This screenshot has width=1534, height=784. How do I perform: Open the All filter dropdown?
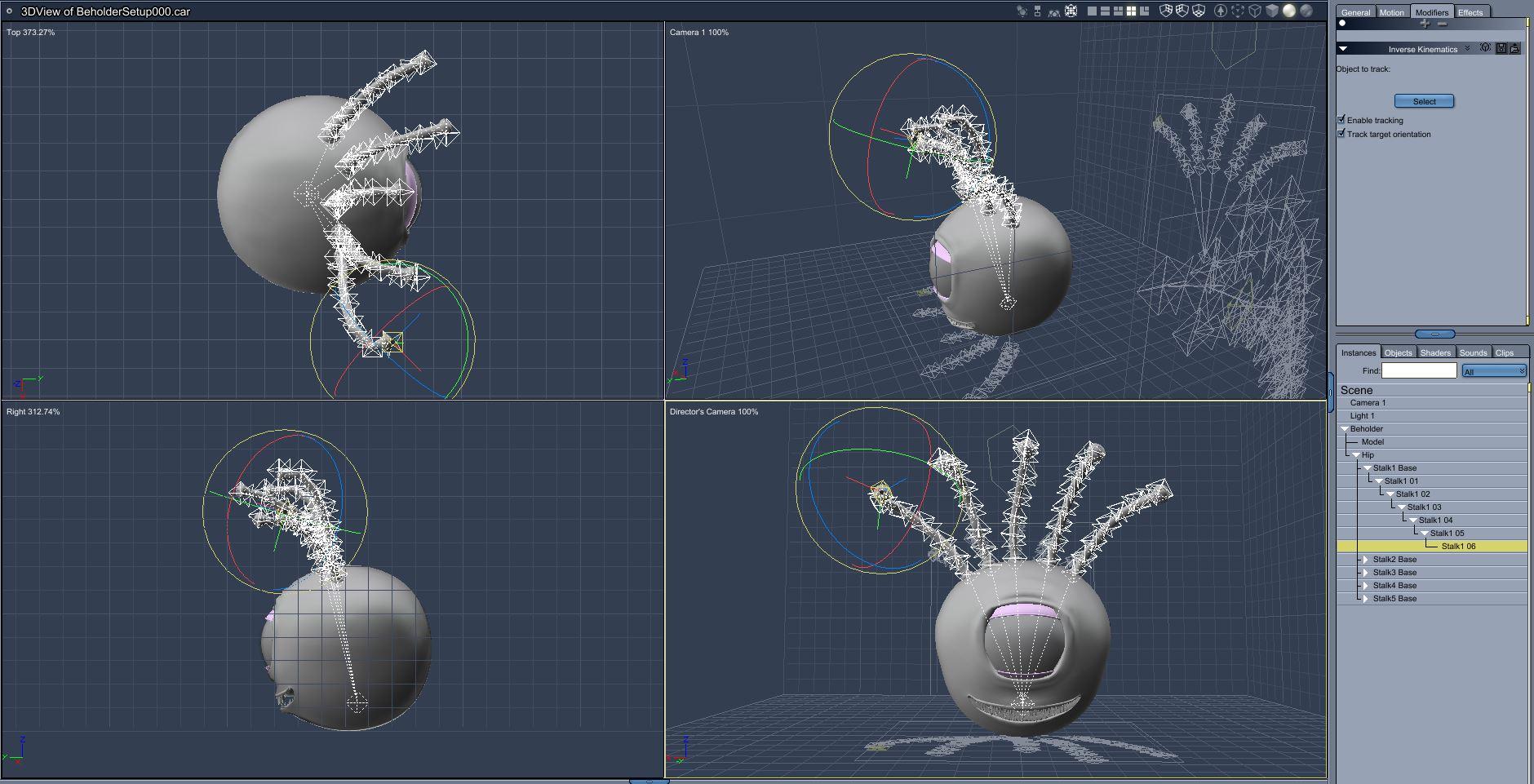[x=1494, y=371]
